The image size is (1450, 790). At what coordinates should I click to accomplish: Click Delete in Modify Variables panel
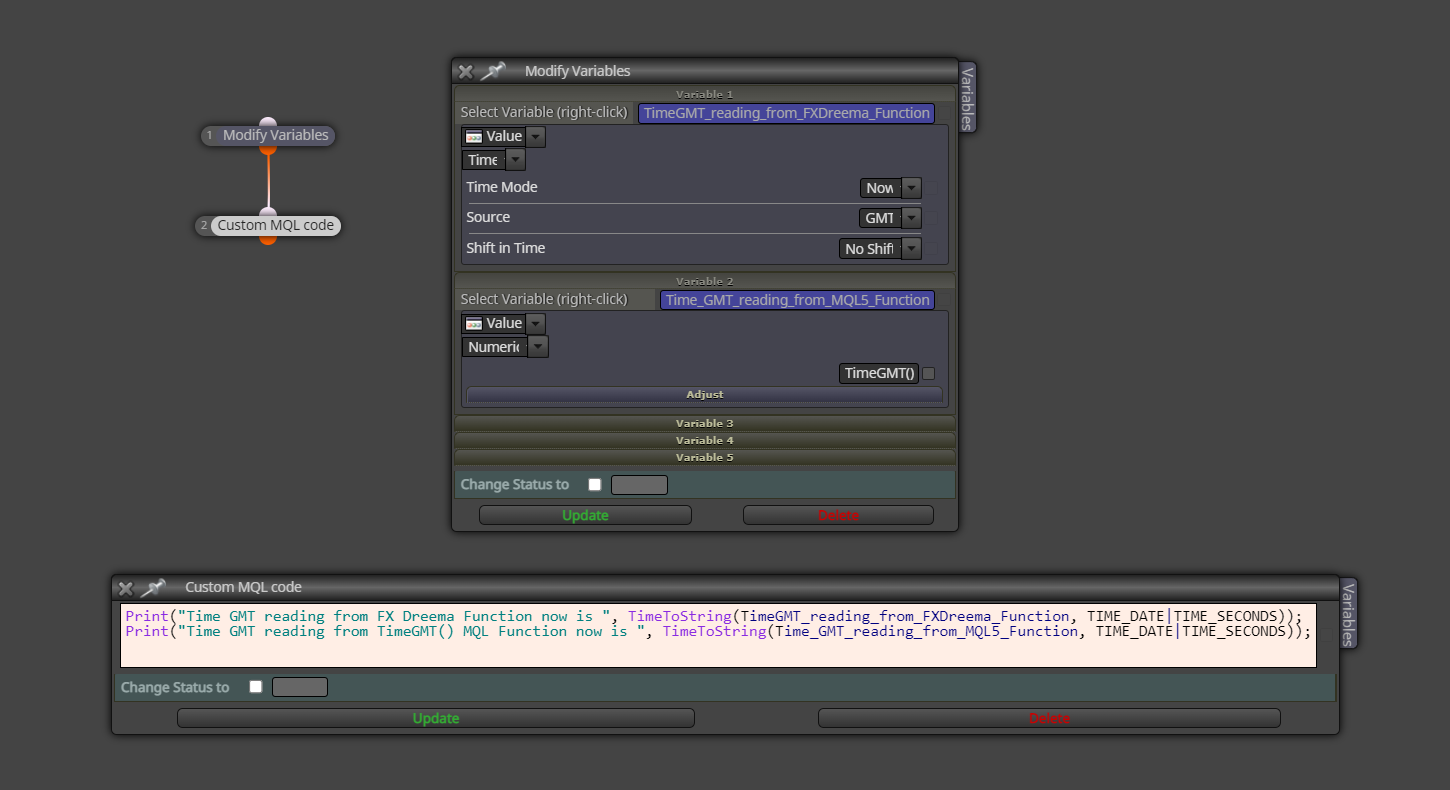click(x=838, y=515)
